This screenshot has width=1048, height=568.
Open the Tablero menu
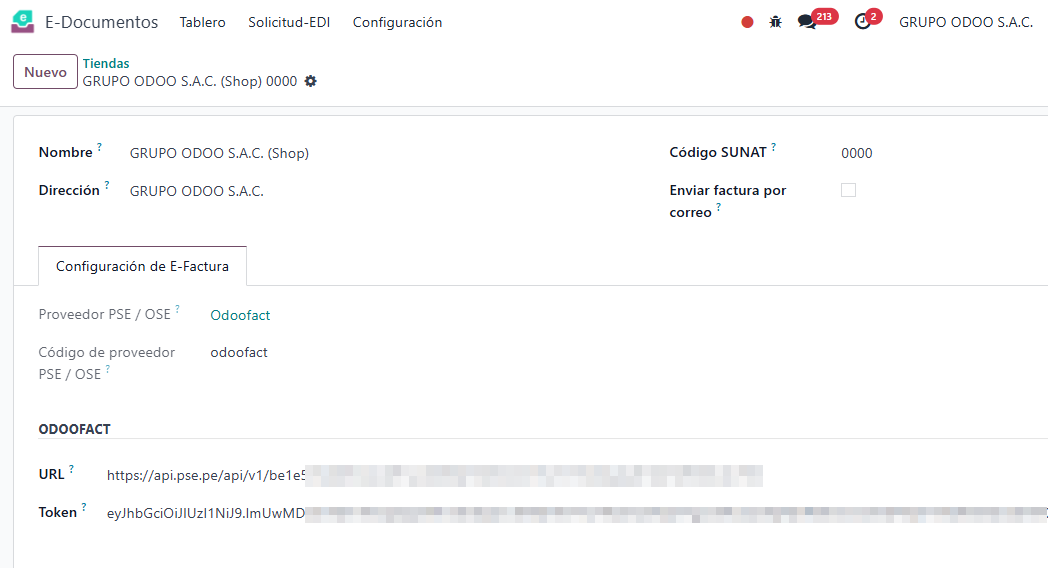point(203,22)
